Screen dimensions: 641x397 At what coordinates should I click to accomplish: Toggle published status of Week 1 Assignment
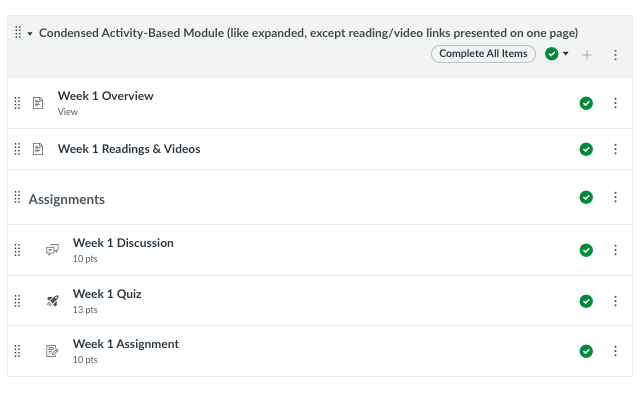[x=586, y=351]
